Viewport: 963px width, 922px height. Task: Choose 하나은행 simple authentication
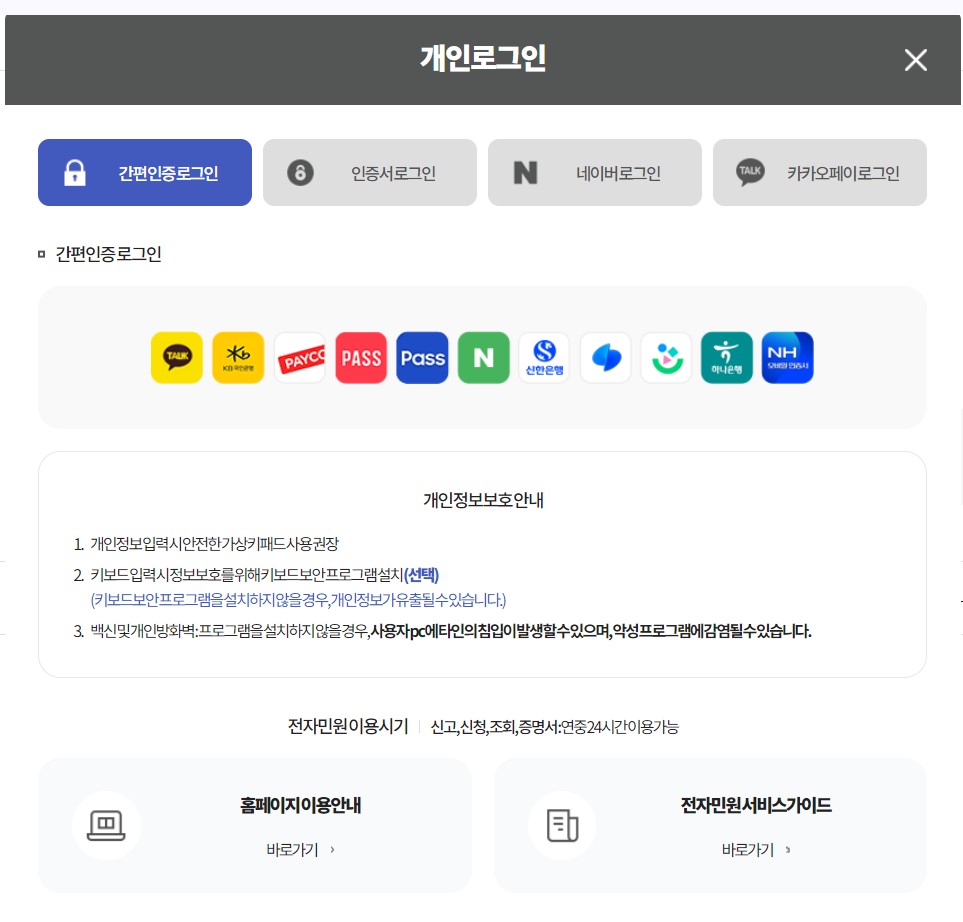click(x=727, y=357)
